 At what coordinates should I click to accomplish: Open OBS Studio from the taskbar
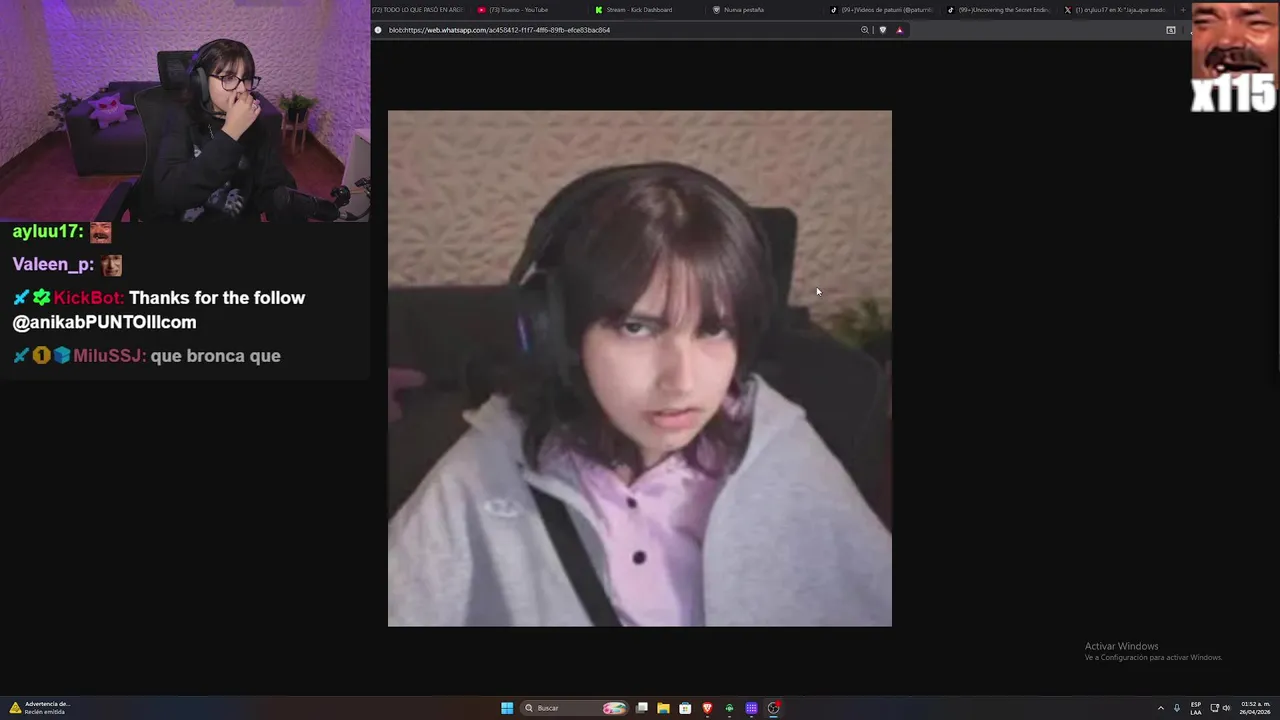tap(773, 708)
